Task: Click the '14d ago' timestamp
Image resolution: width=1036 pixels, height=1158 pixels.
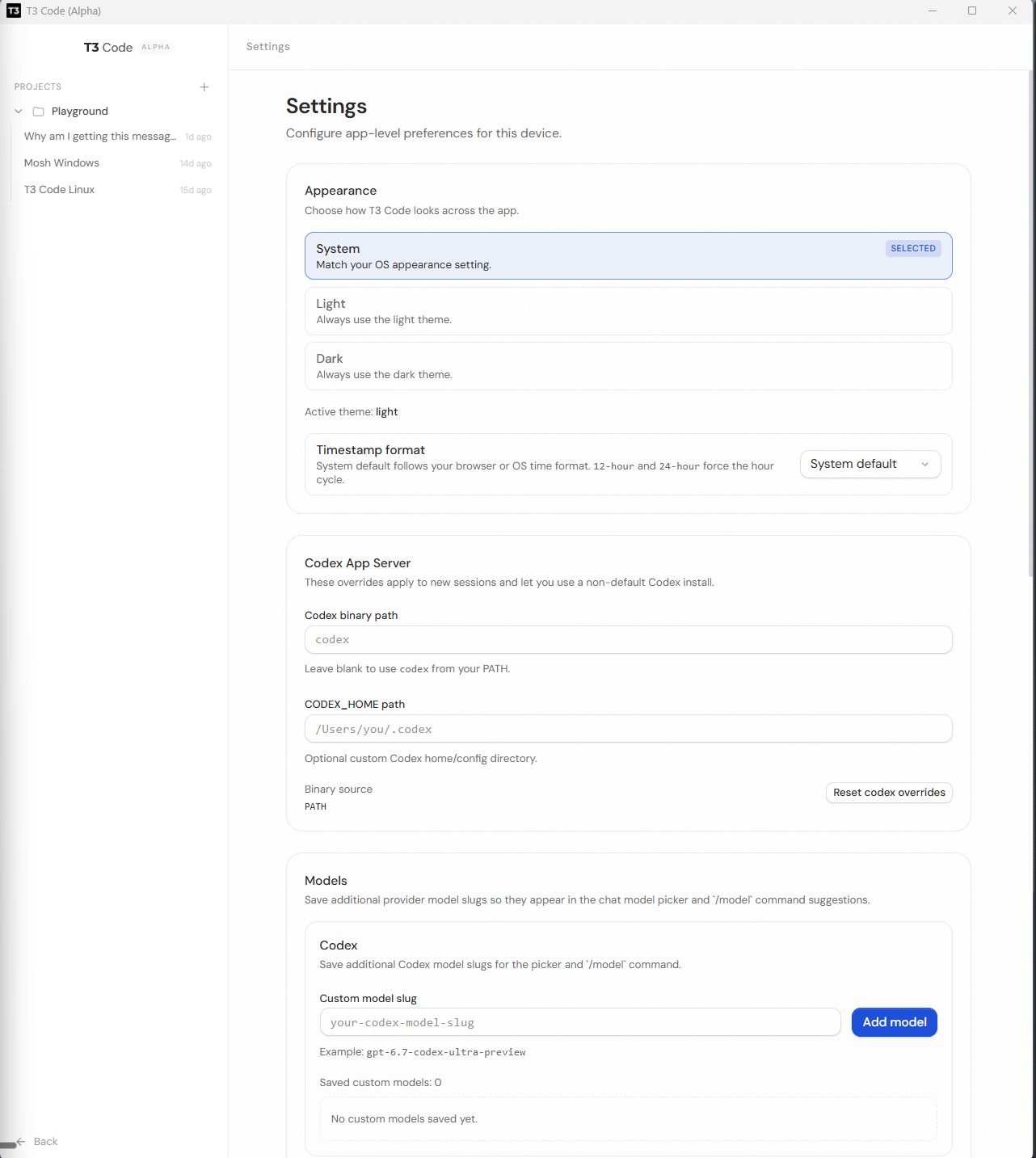Action: (196, 164)
